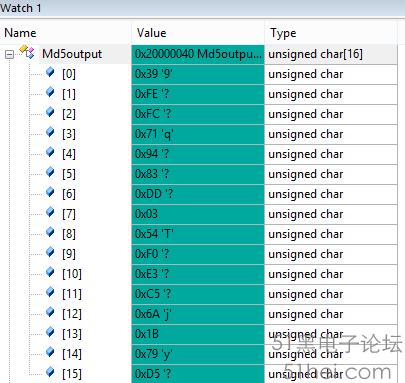
Task: Select tree item [13] in Name column
Action: (72, 334)
